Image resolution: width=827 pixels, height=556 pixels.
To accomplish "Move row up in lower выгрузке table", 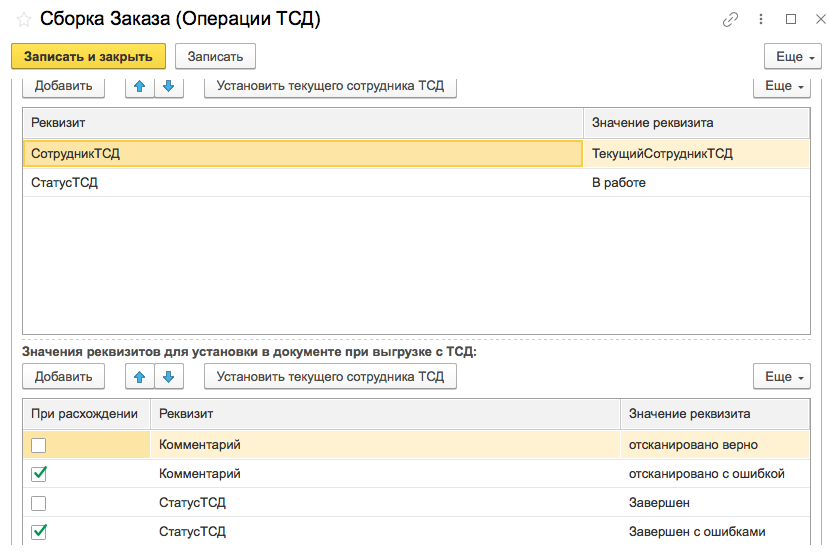I will tap(140, 377).
